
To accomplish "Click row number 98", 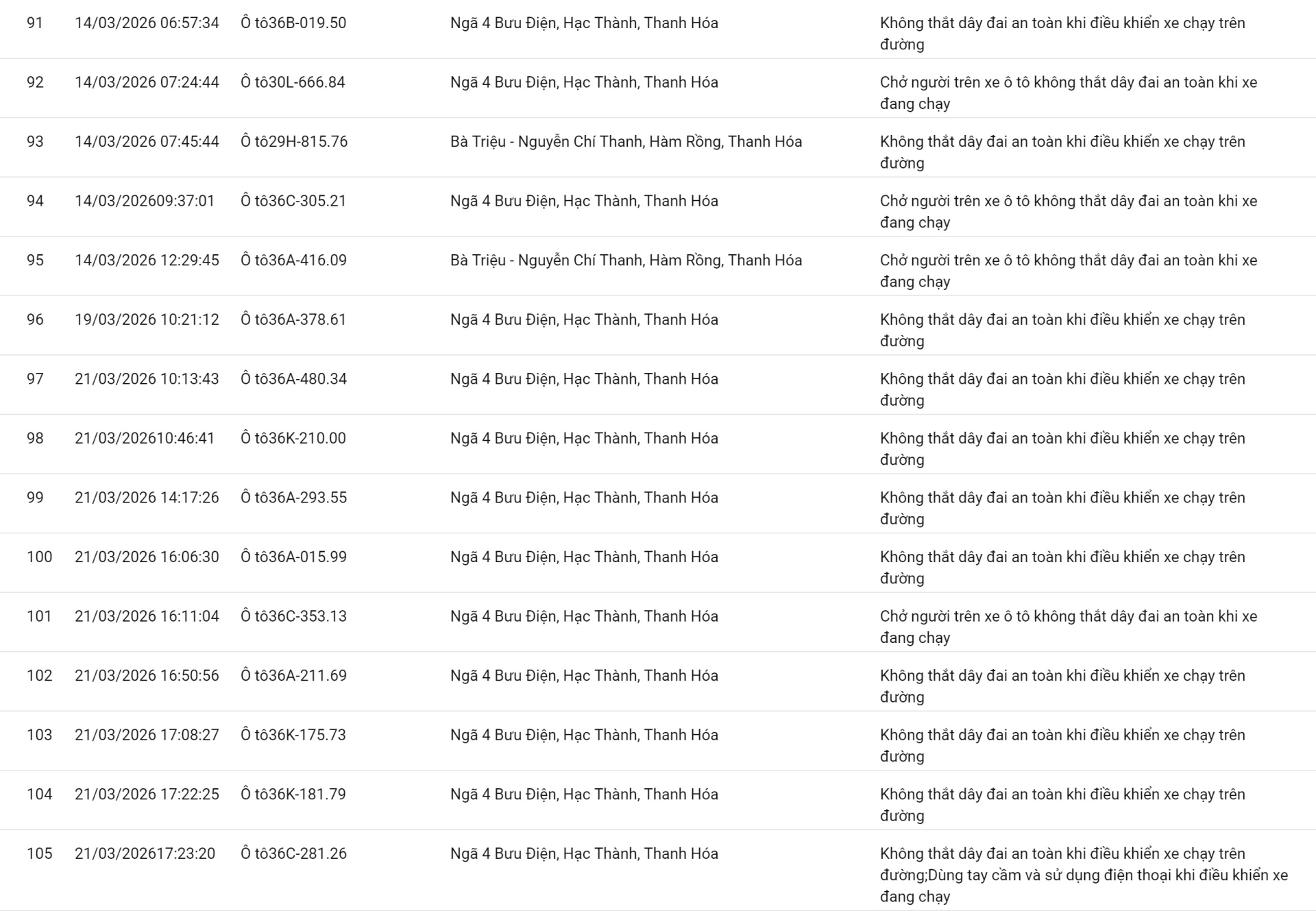I will point(35,439).
